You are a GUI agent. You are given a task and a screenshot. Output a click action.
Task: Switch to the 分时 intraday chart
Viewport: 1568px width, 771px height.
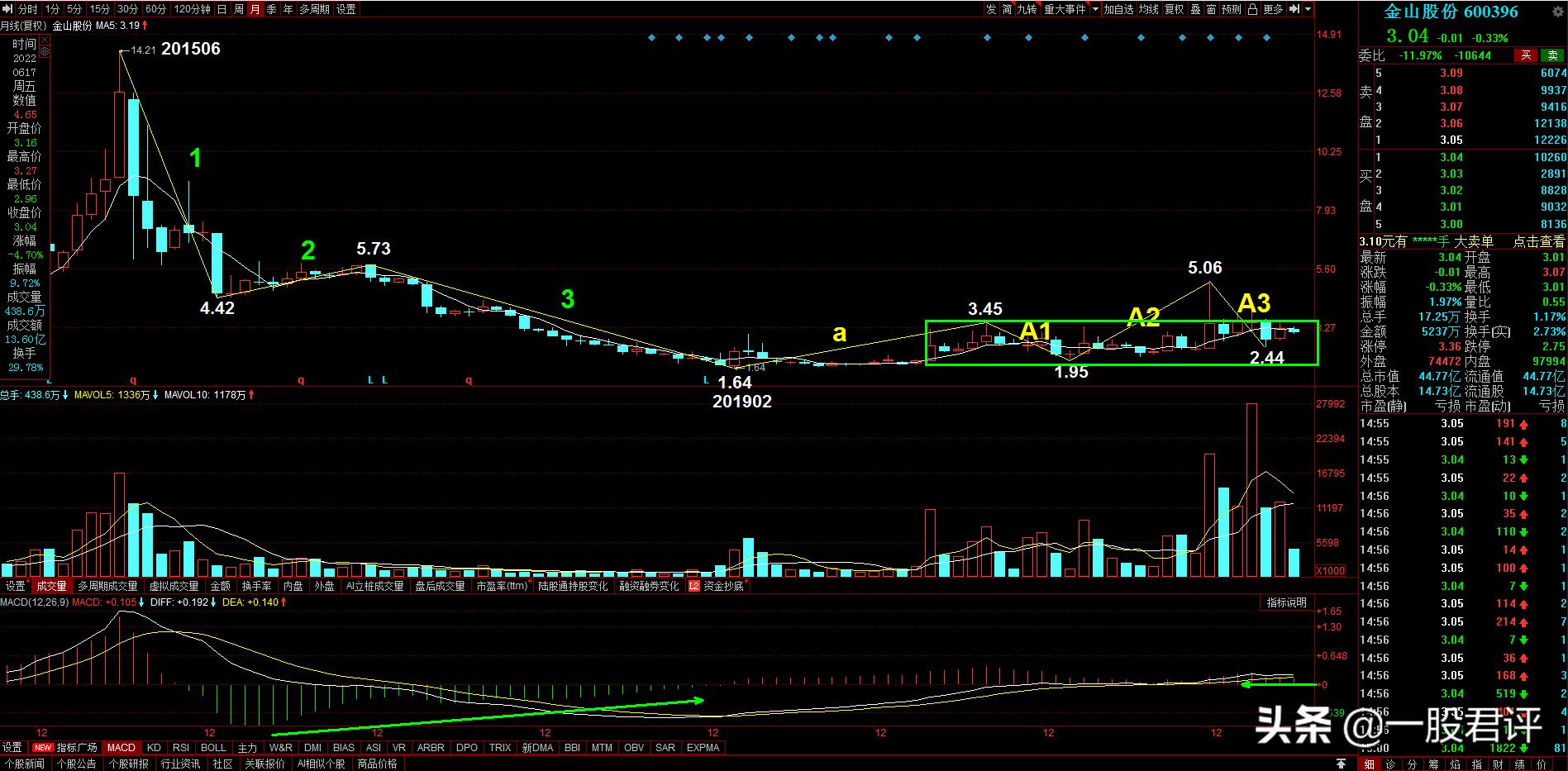click(x=27, y=9)
